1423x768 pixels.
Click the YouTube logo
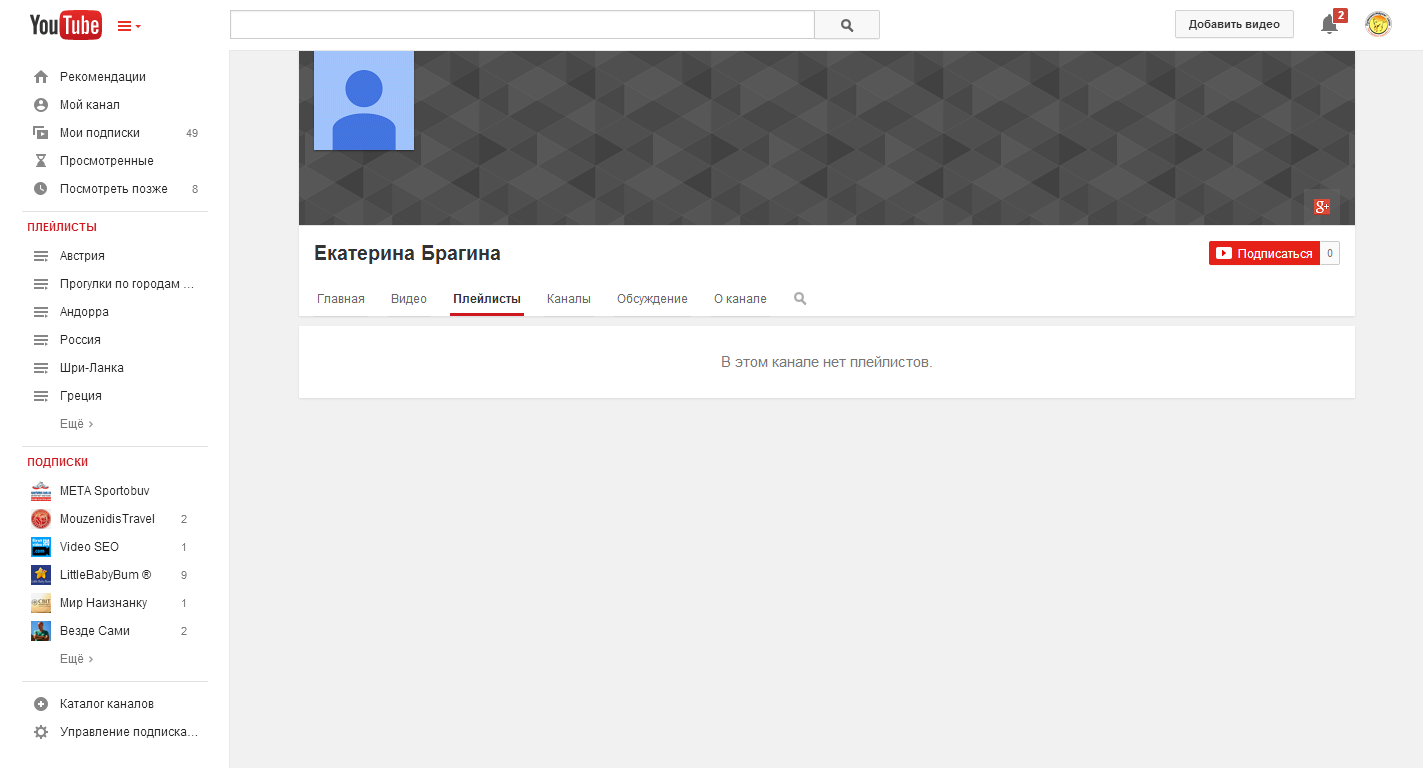click(65, 25)
